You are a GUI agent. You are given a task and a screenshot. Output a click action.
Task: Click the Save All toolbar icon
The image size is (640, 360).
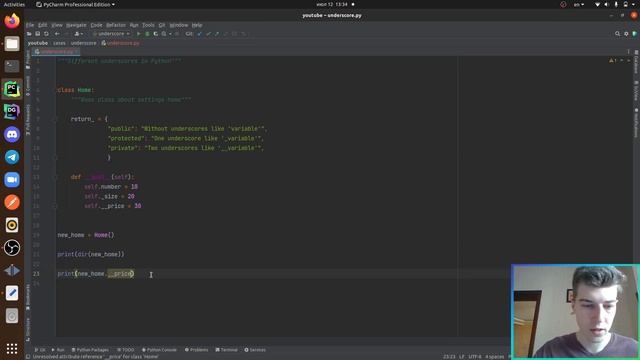(38, 34)
